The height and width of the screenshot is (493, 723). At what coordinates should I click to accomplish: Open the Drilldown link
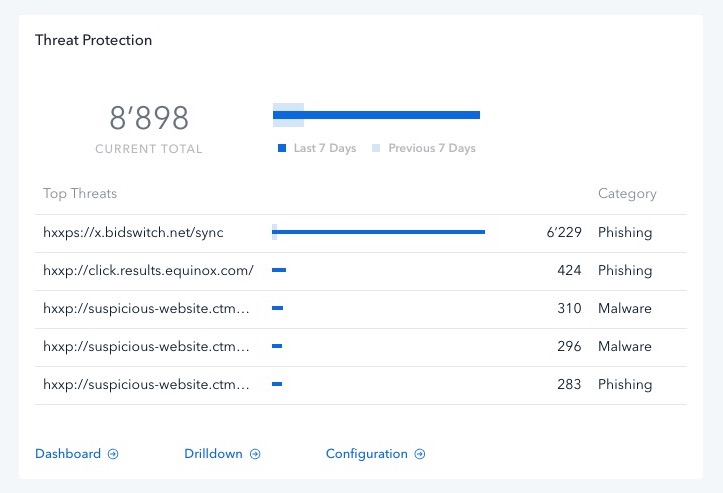tap(213, 454)
